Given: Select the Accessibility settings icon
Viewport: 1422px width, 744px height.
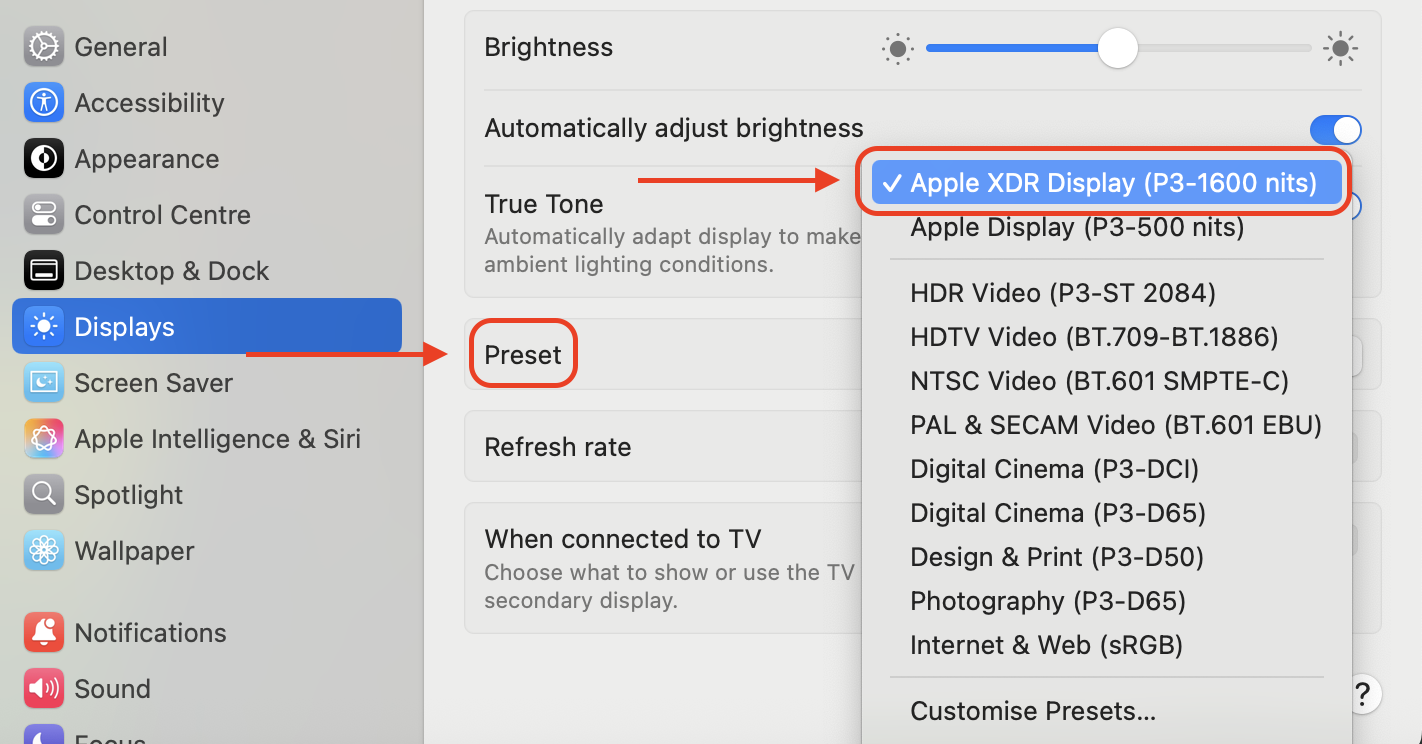Looking at the screenshot, I should pos(148,102).
